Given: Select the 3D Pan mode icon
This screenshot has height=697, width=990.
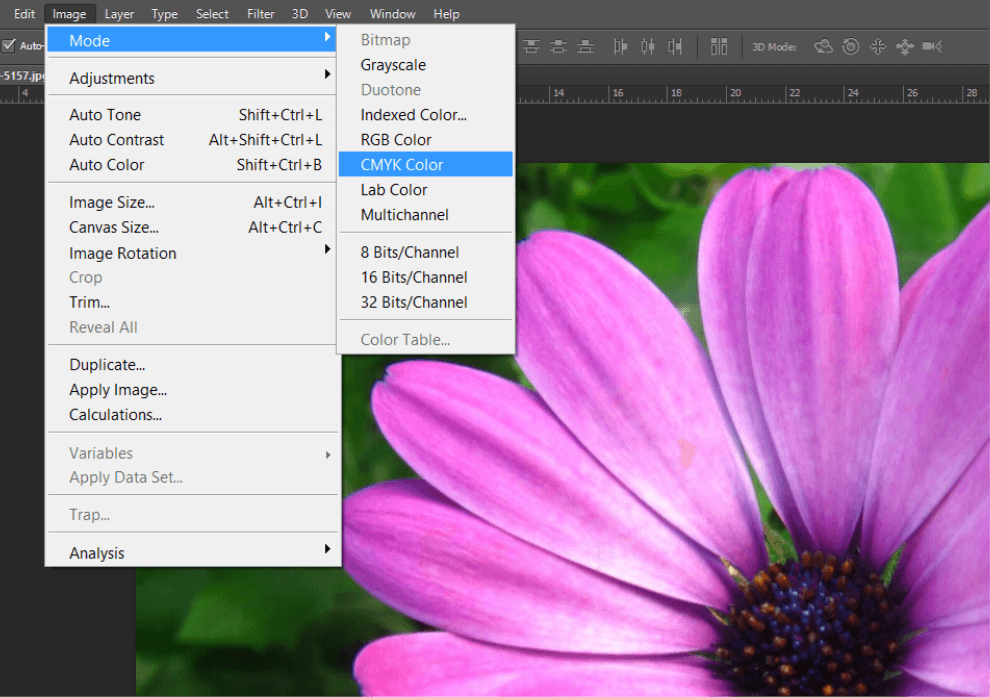Looking at the screenshot, I should [x=878, y=46].
